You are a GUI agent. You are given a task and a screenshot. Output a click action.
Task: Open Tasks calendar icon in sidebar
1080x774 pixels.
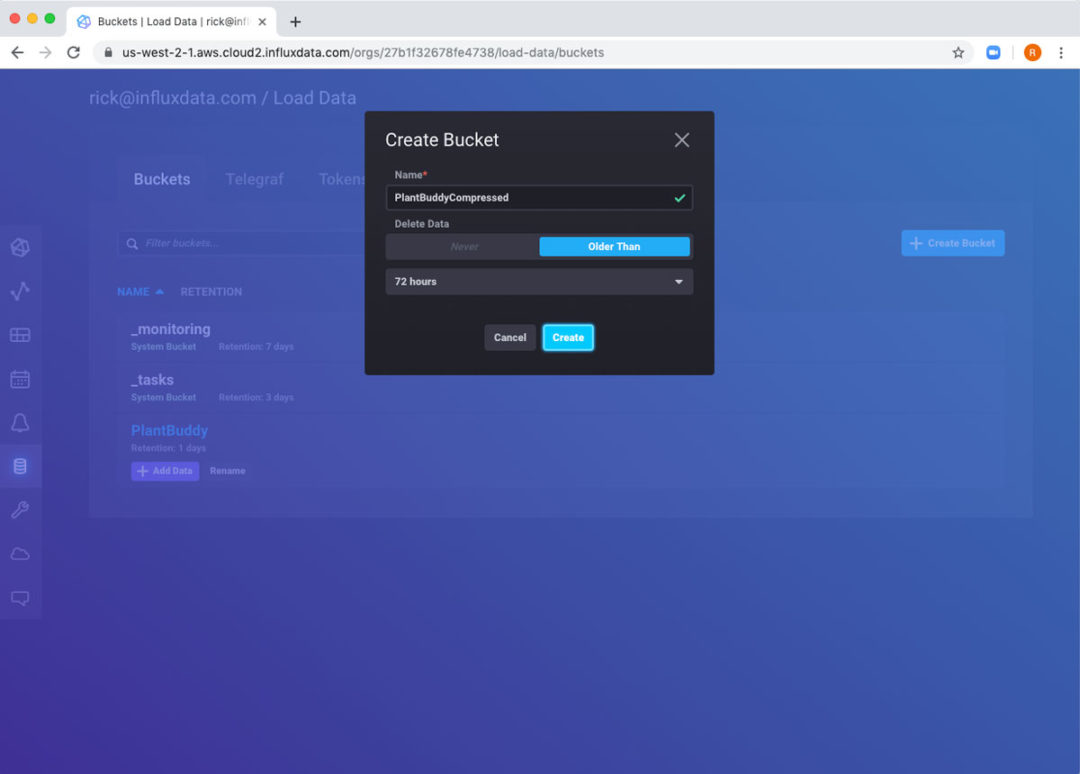(20, 379)
